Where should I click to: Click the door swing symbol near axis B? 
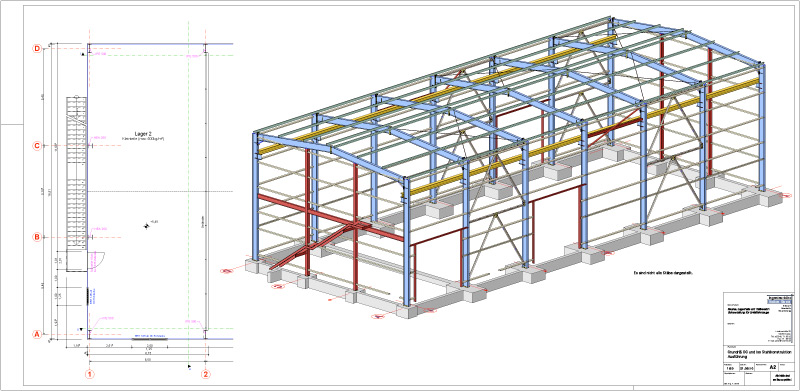tap(97, 260)
